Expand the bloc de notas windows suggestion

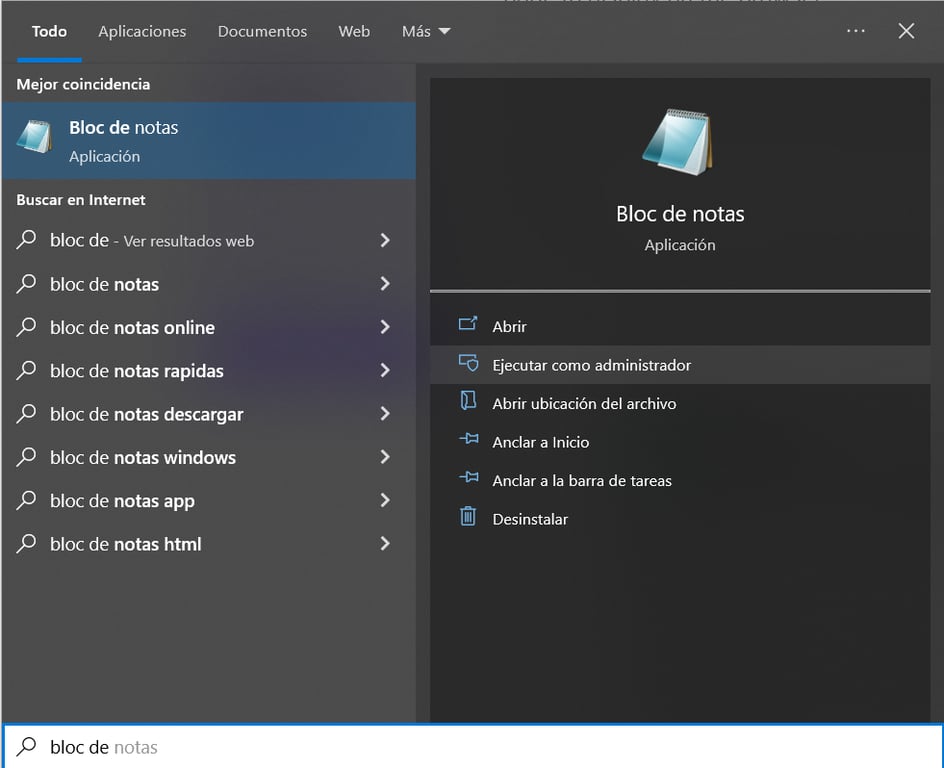point(384,457)
